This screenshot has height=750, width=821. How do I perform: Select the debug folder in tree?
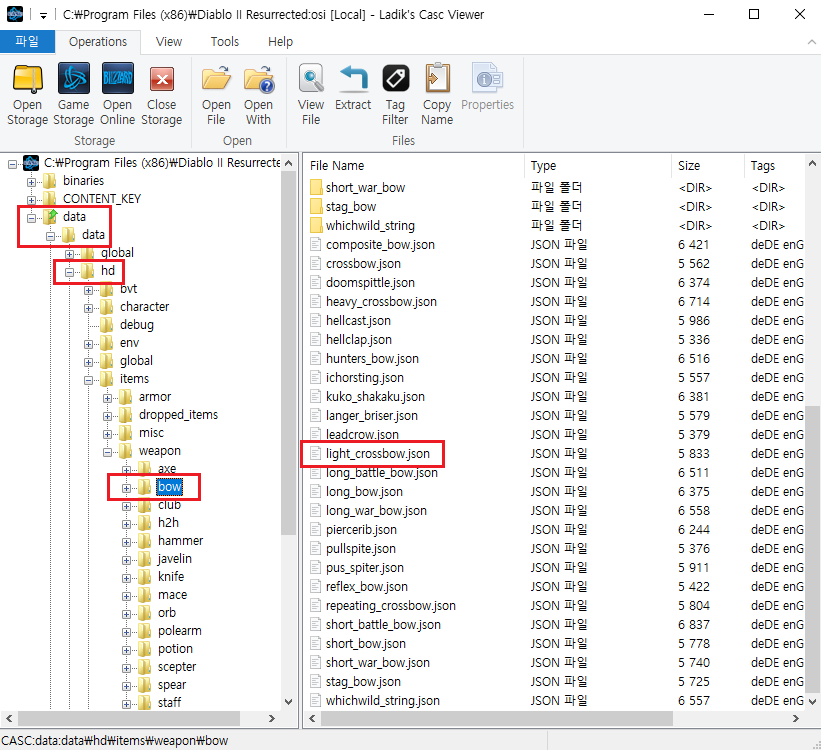tap(137, 325)
